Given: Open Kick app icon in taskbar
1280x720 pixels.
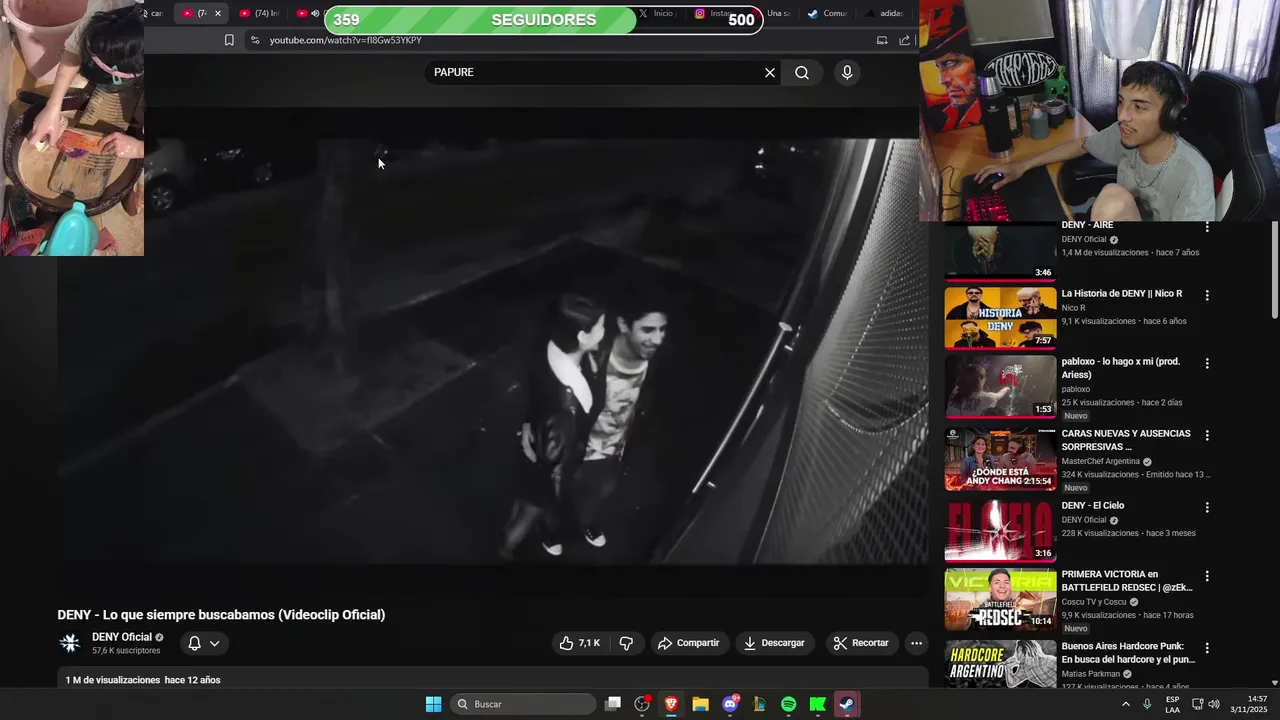Looking at the screenshot, I should 817,704.
